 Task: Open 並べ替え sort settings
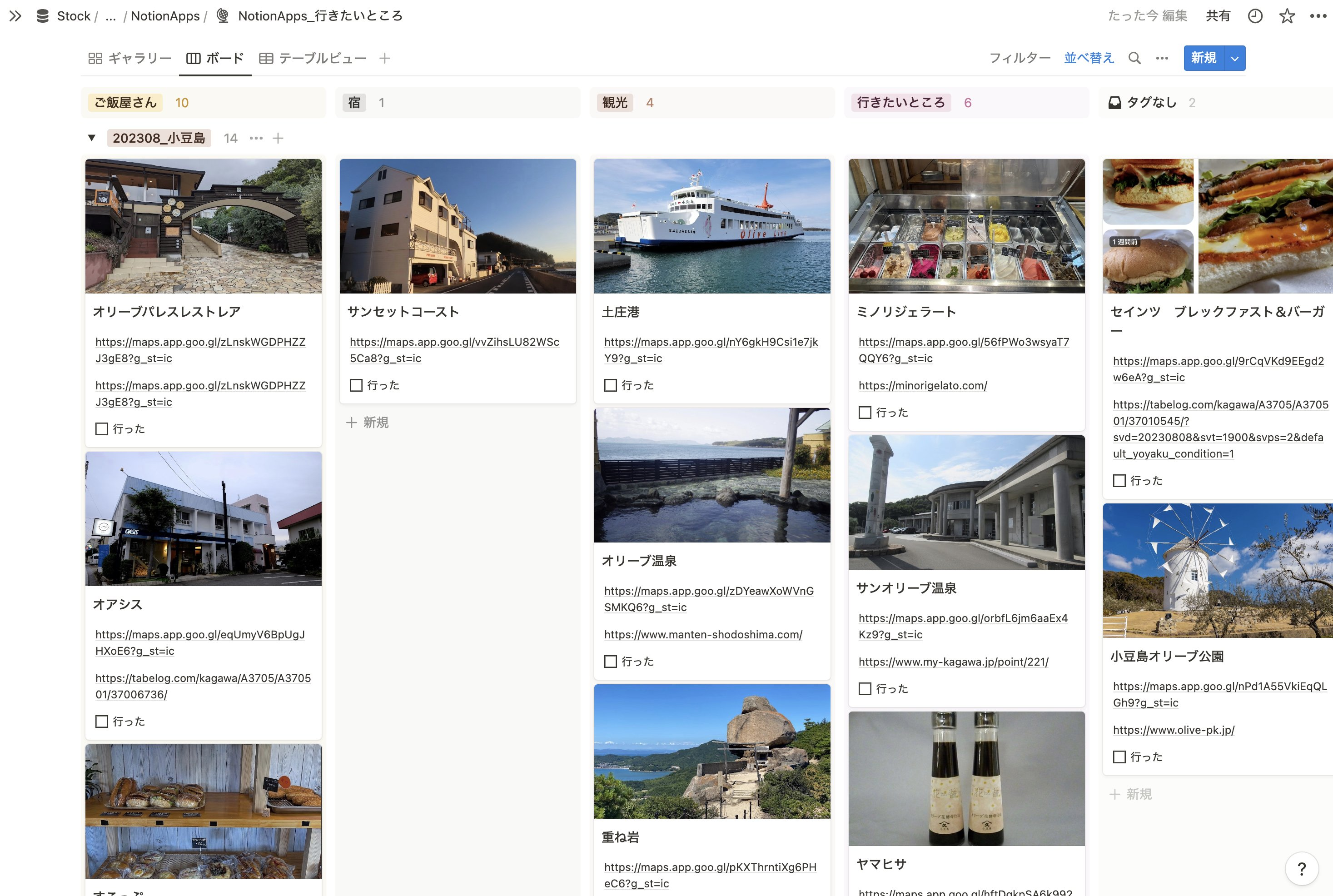(1089, 58)
